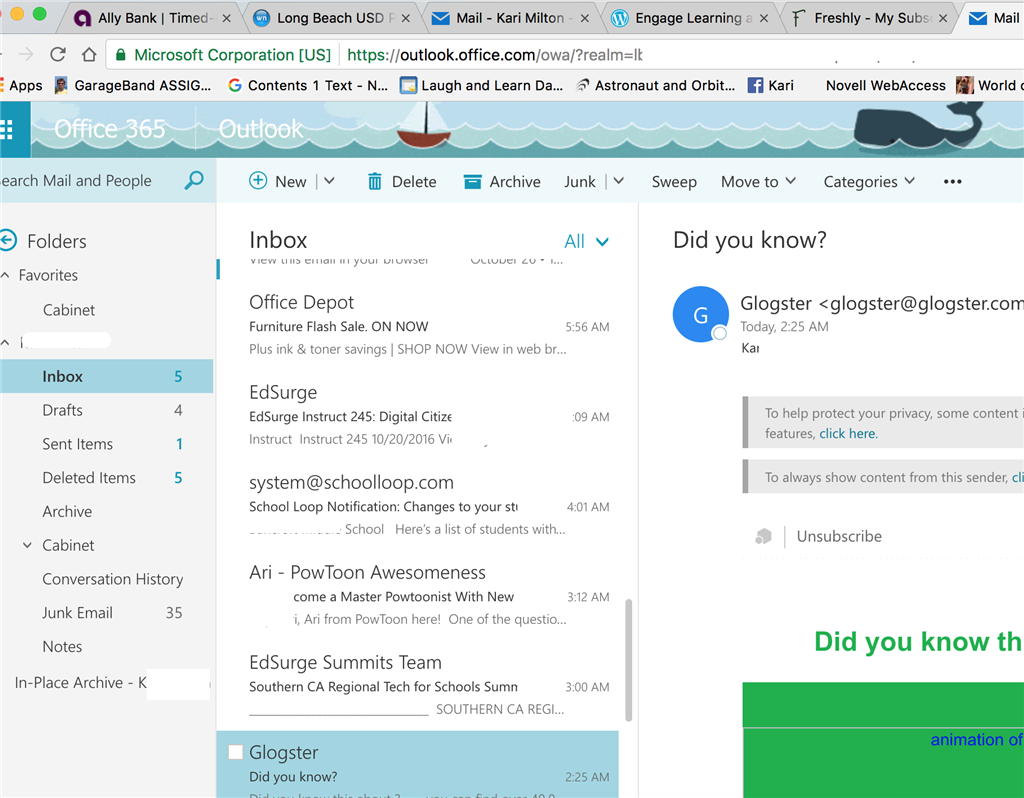Open the Office Depot Furniture Flash Sale email
Image resolution: width=1024 pixels, height=798 pixels.
point(418,325)
